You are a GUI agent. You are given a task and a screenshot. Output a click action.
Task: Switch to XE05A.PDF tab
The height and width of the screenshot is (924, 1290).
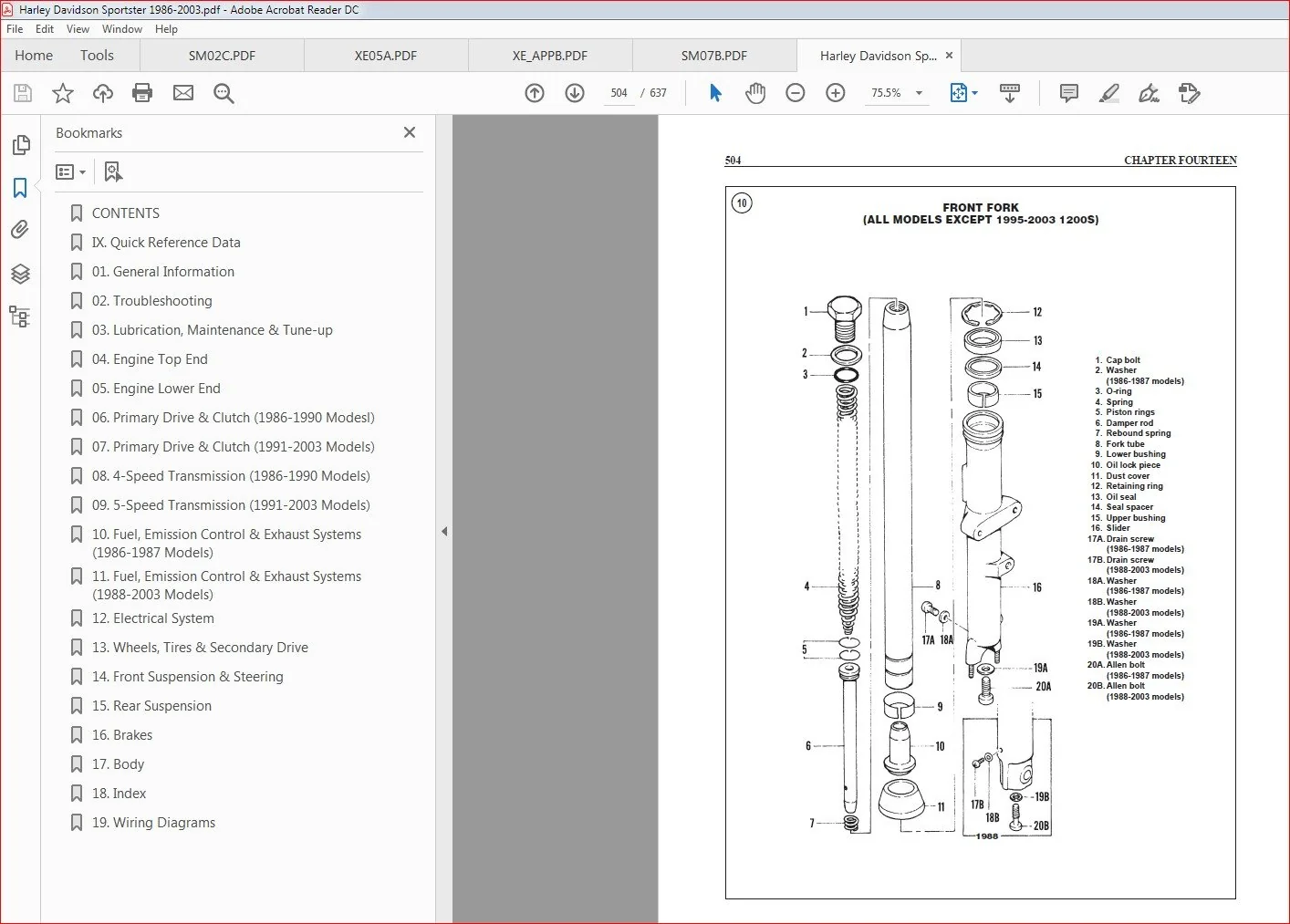pyautogui.click(x=386, y=56)
